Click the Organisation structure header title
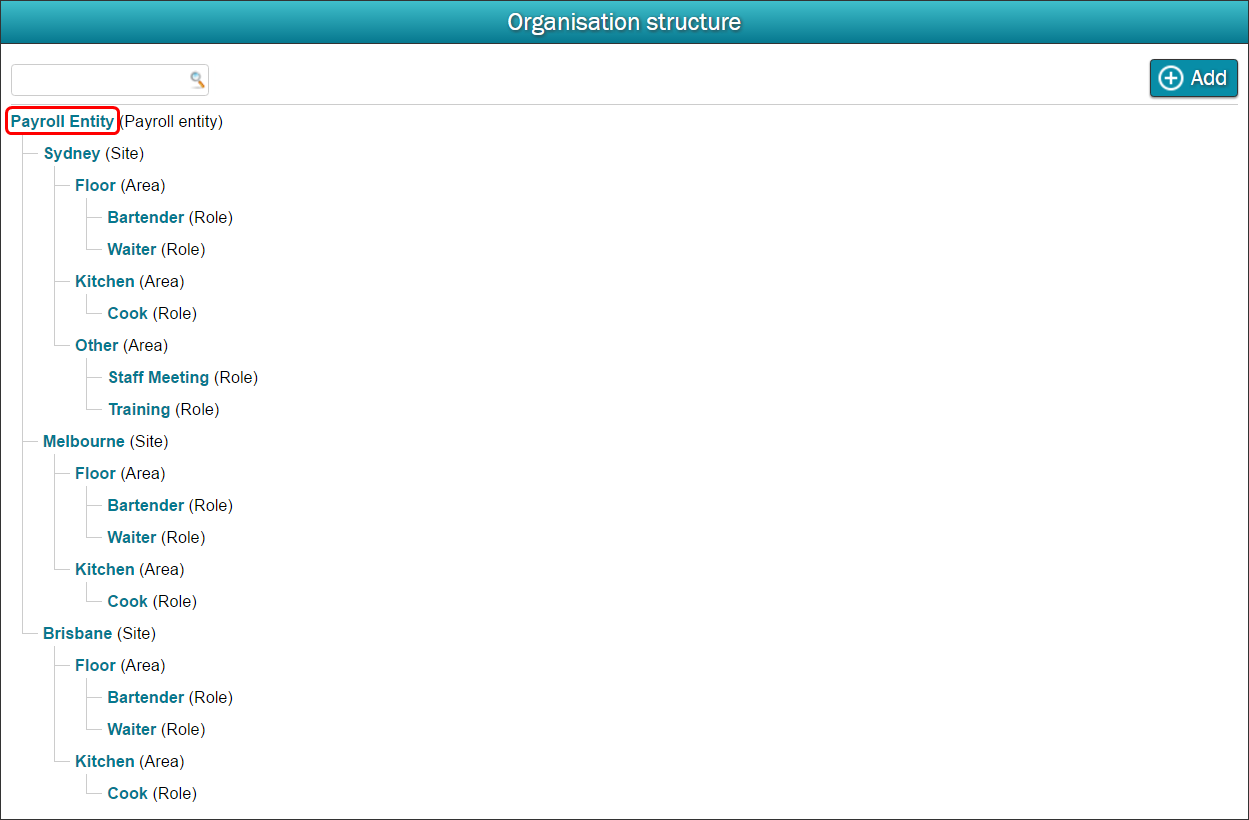The width and height of the screenshot is (1249, 820). pos(624,22)
